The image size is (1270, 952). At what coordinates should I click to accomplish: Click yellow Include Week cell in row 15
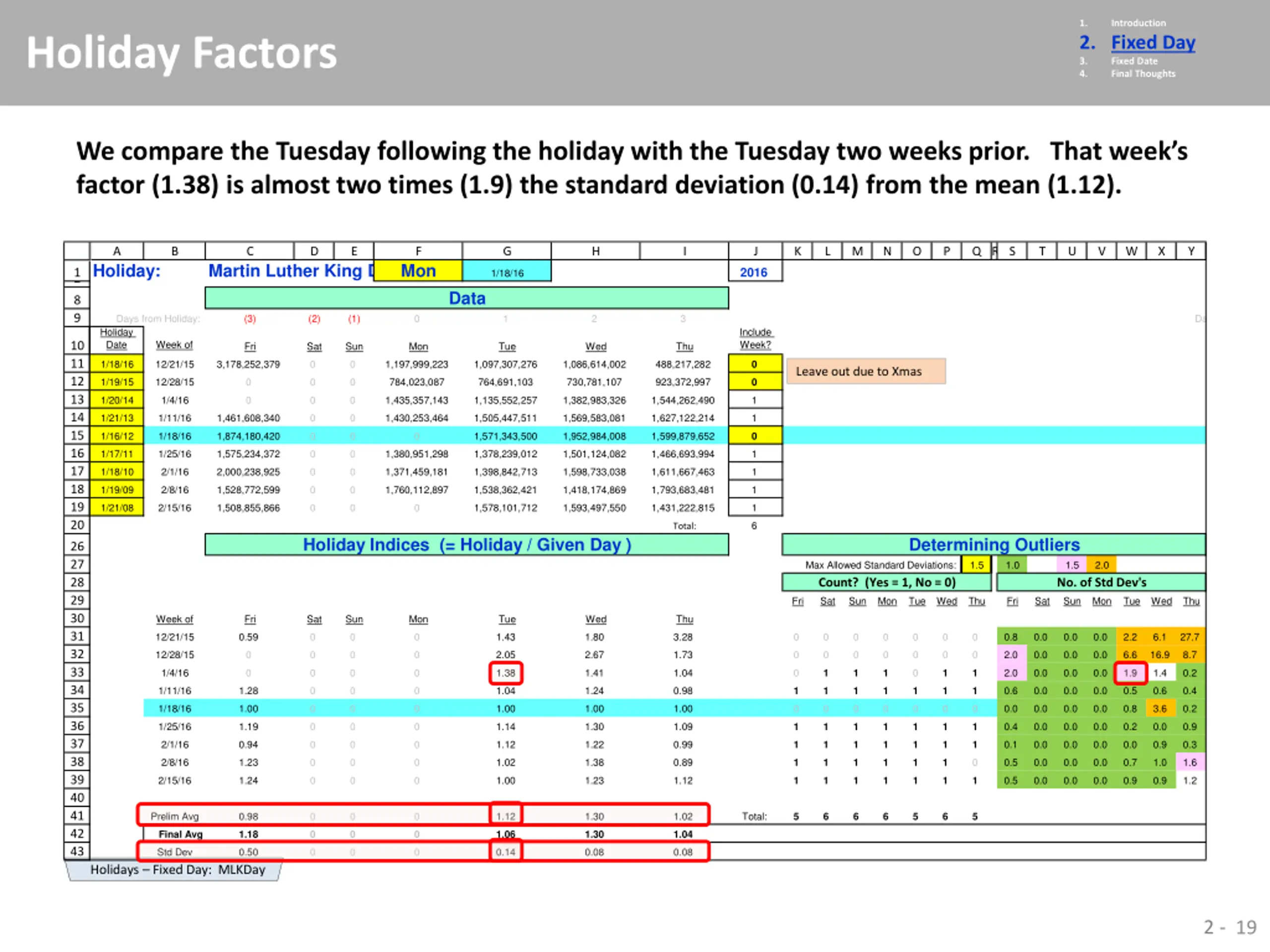755,435
